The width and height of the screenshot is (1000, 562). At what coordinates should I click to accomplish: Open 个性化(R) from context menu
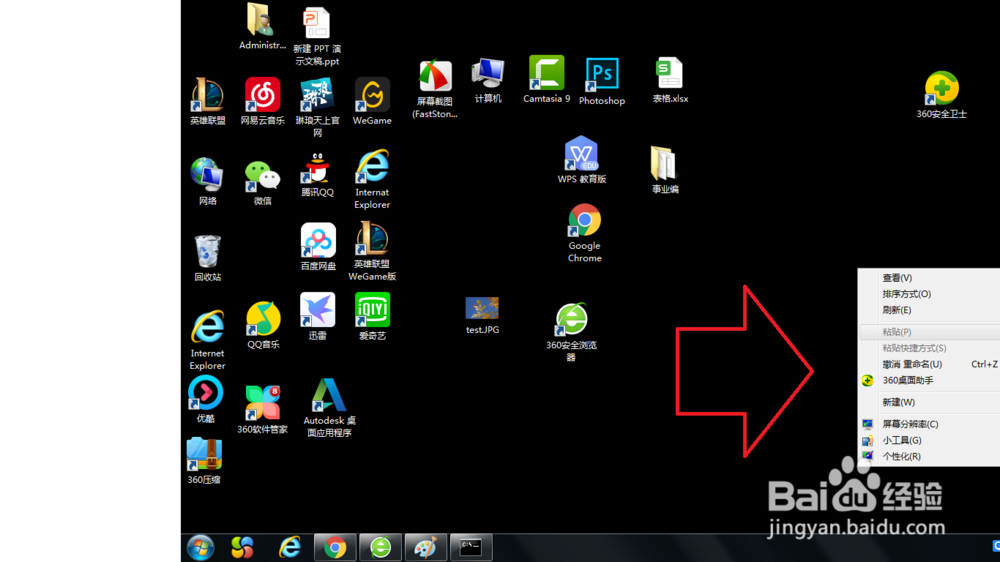[929, 456]
